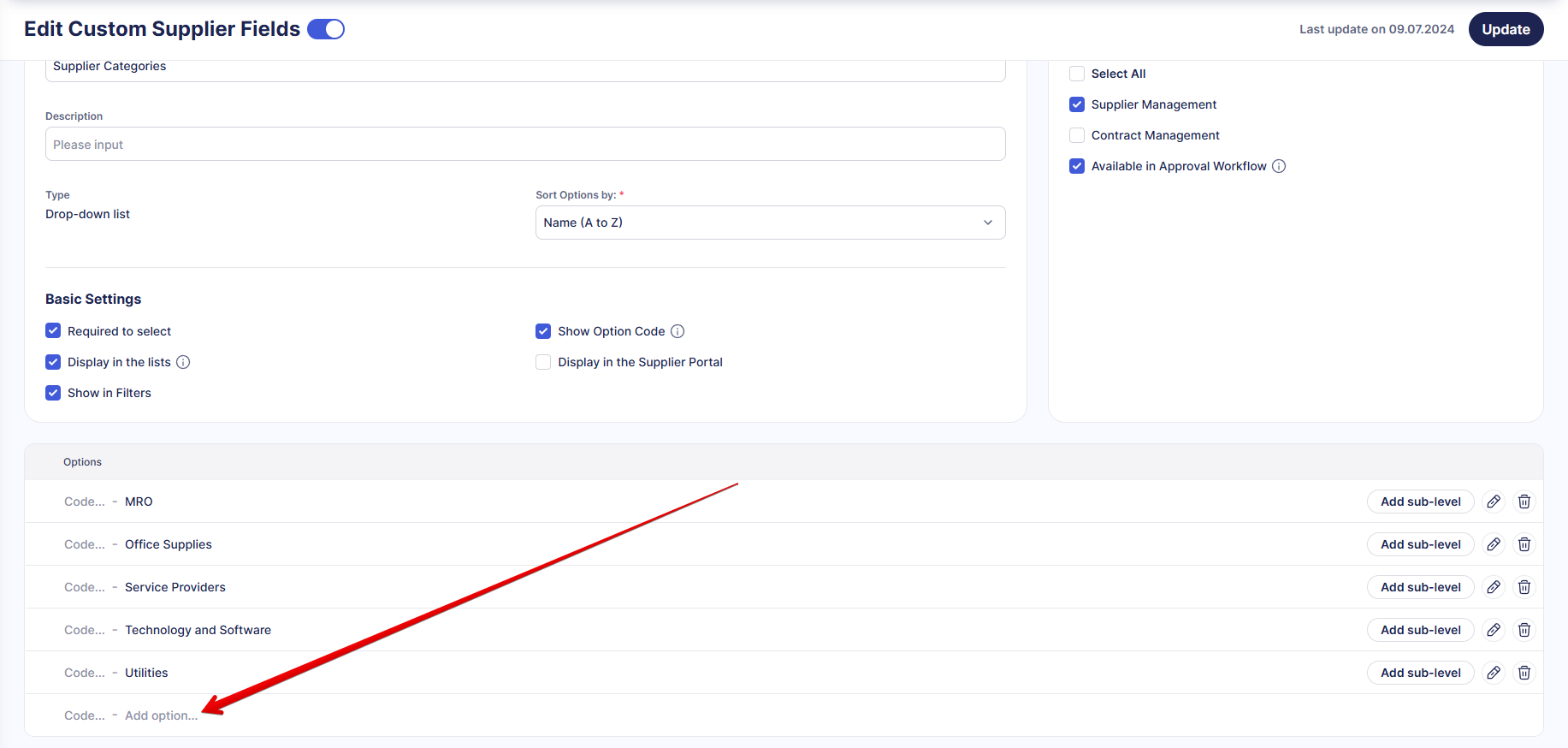Edit the Office Supplies option
This screenshot has width=1568, height=748.
[x=1494, y=544]
